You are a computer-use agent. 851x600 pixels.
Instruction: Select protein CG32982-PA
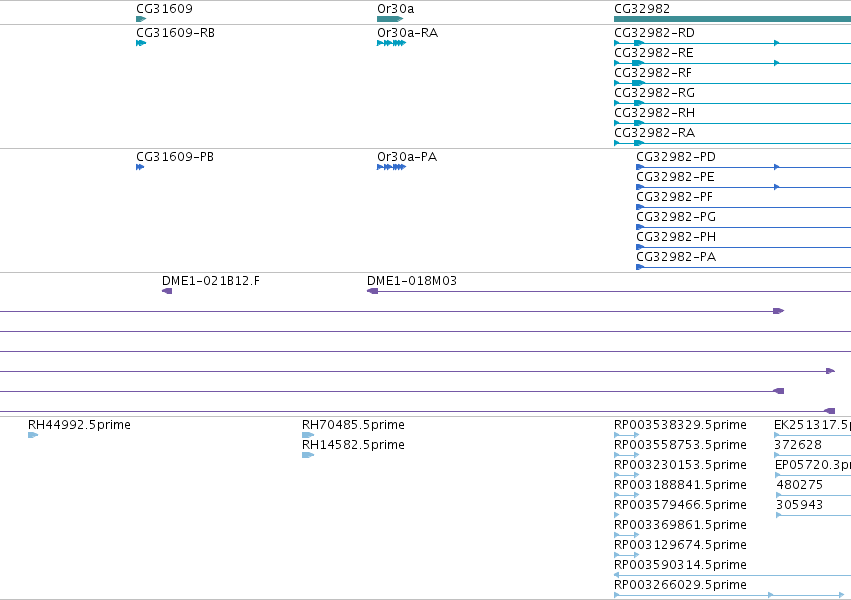[x=676, y=257]
